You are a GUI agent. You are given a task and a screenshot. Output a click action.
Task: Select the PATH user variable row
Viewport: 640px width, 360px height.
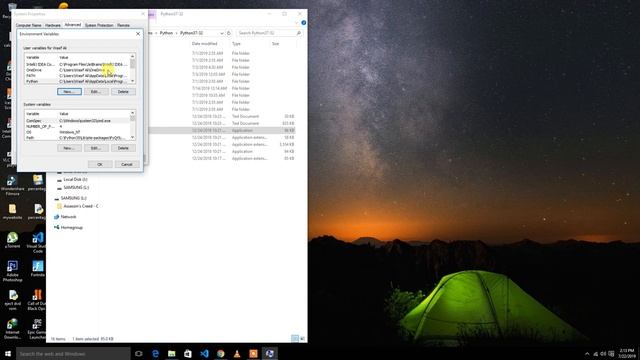click(77, 76)
